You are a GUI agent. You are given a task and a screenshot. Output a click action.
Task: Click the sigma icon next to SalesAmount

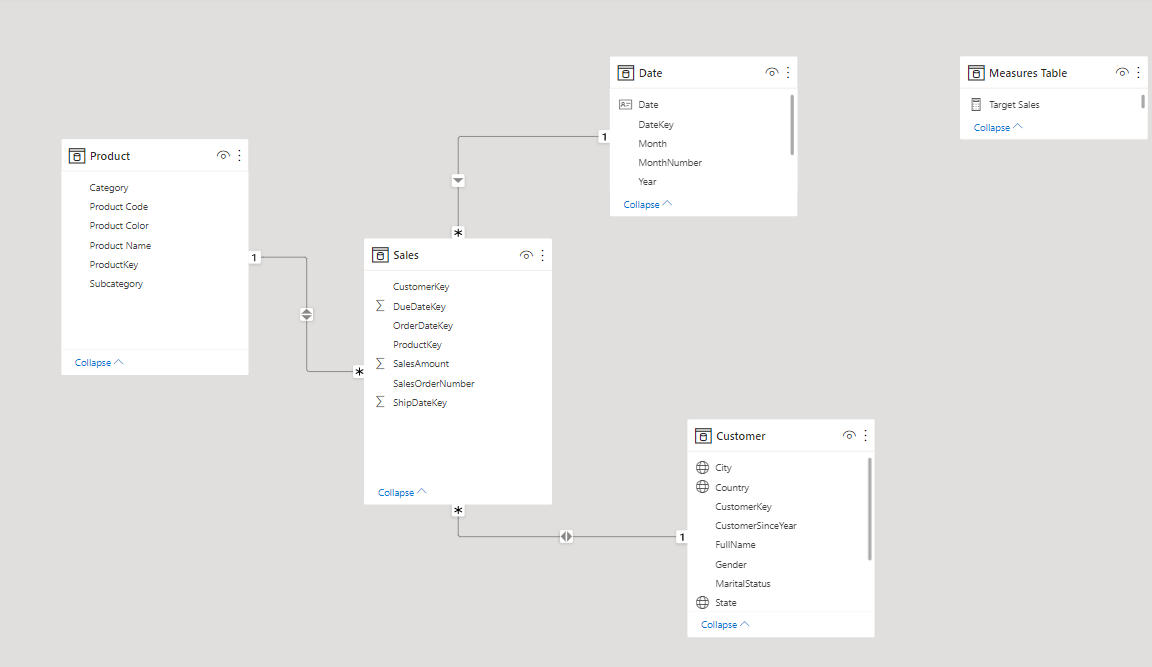tap(380, 364)
